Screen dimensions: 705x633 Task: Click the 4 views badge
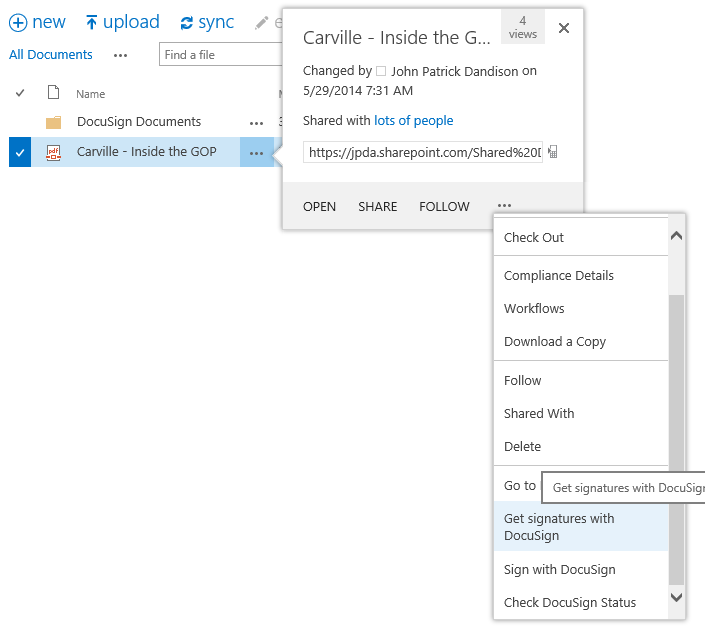(522, 27)
